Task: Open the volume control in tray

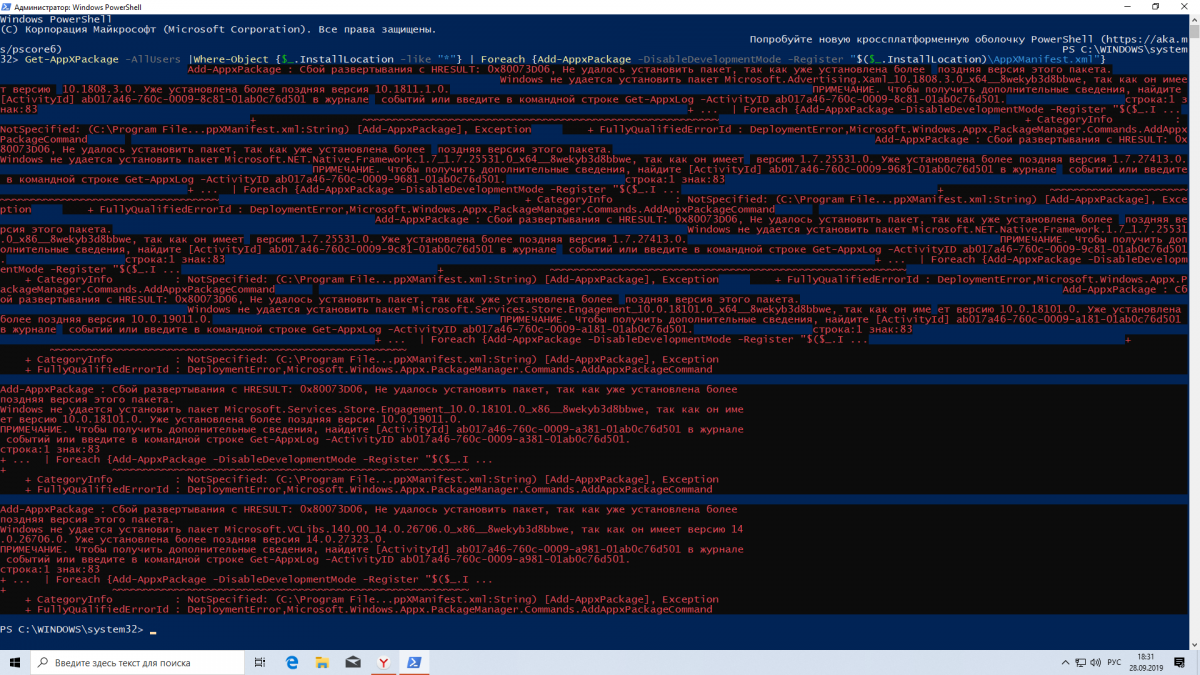Action: pyautogui.click(x=1098, y=662)
